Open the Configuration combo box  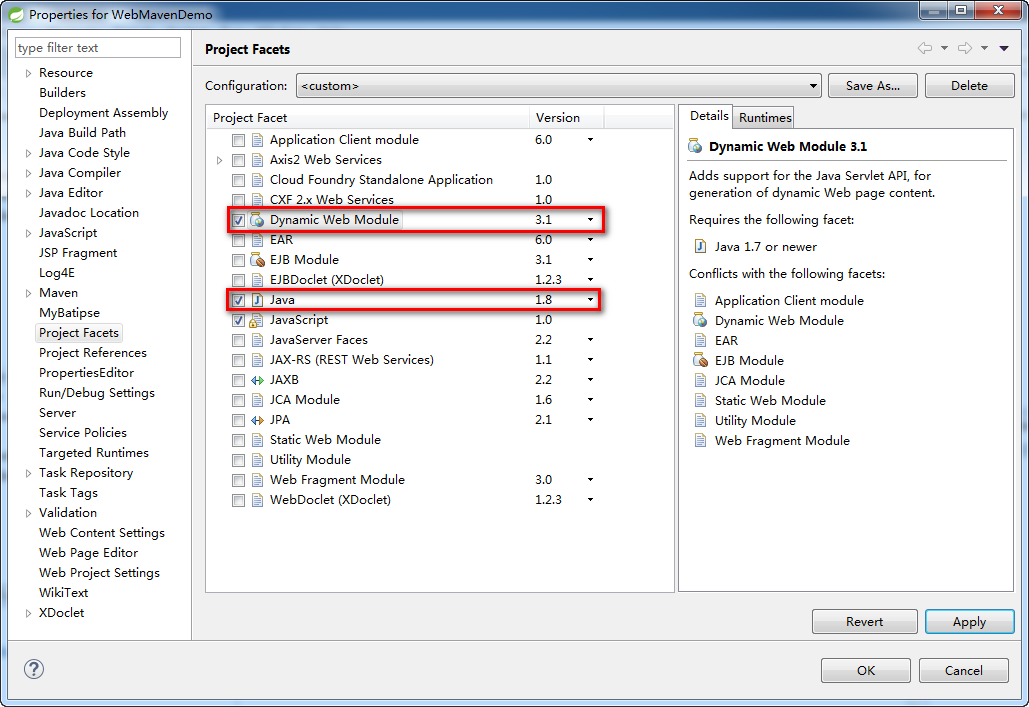click(x=558, y=86)
